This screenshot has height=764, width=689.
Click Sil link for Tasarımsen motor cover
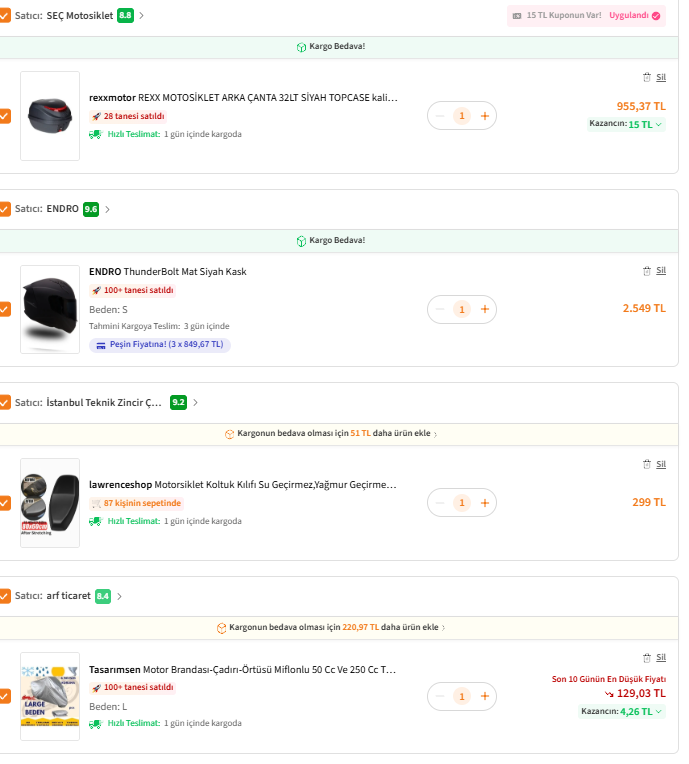tap(661, 658)
